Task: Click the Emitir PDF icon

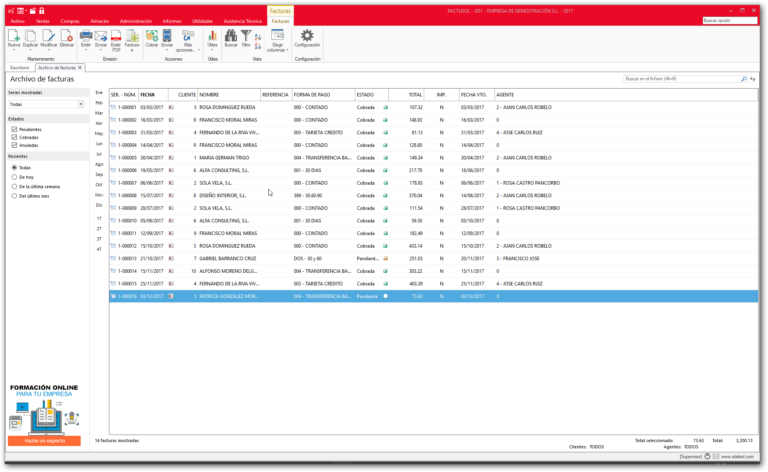Action: click(116, 40)
